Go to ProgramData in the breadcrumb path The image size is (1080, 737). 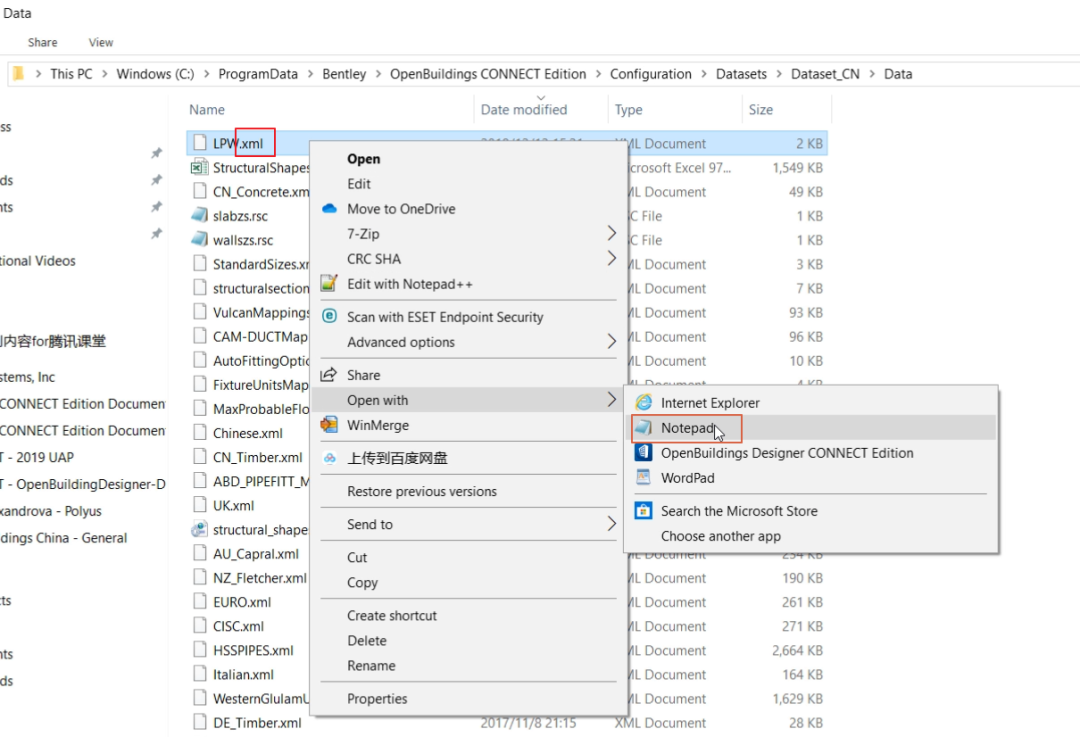258,74
